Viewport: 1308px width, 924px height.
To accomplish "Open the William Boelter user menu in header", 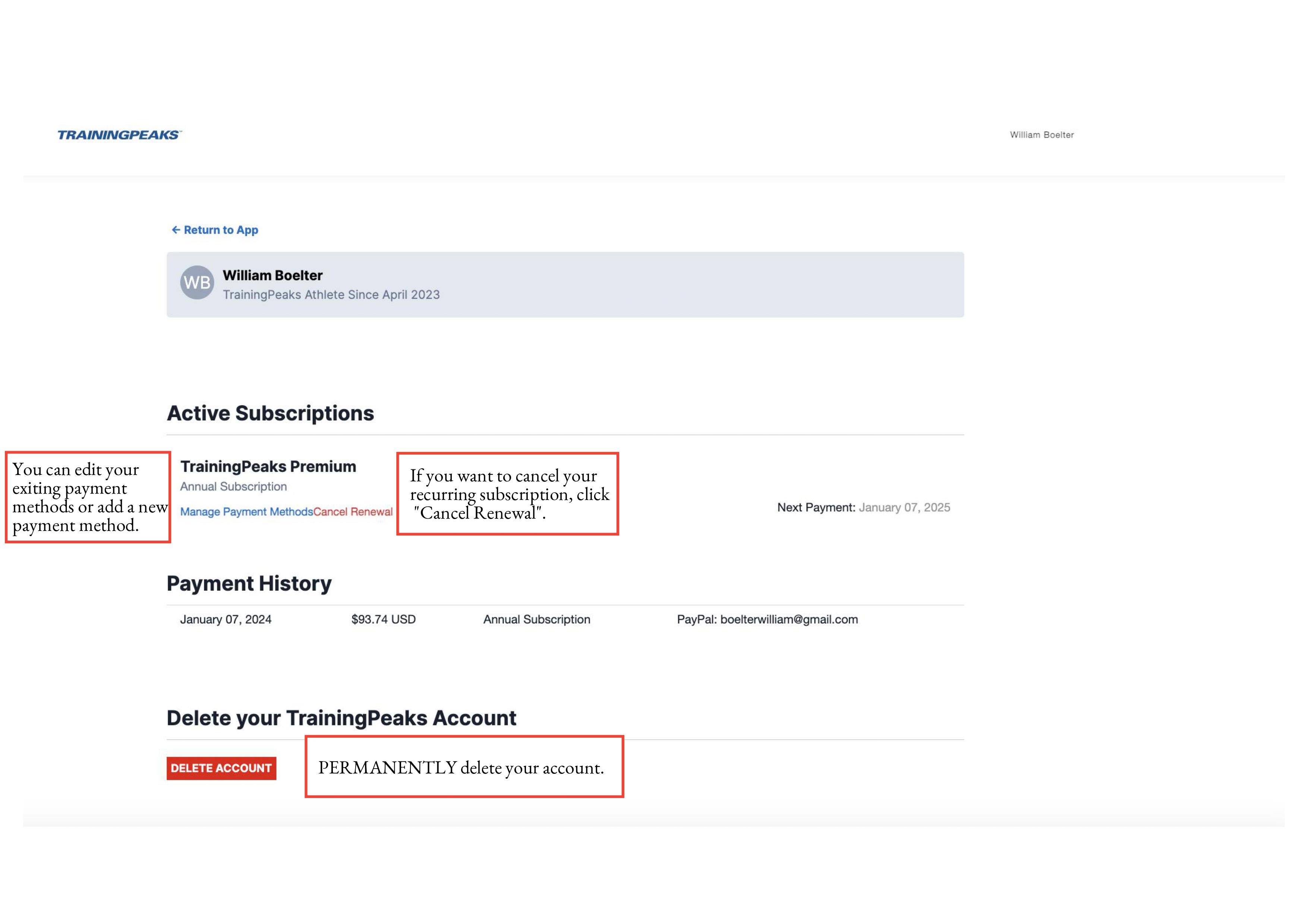I will click(x=1041, y=135).
